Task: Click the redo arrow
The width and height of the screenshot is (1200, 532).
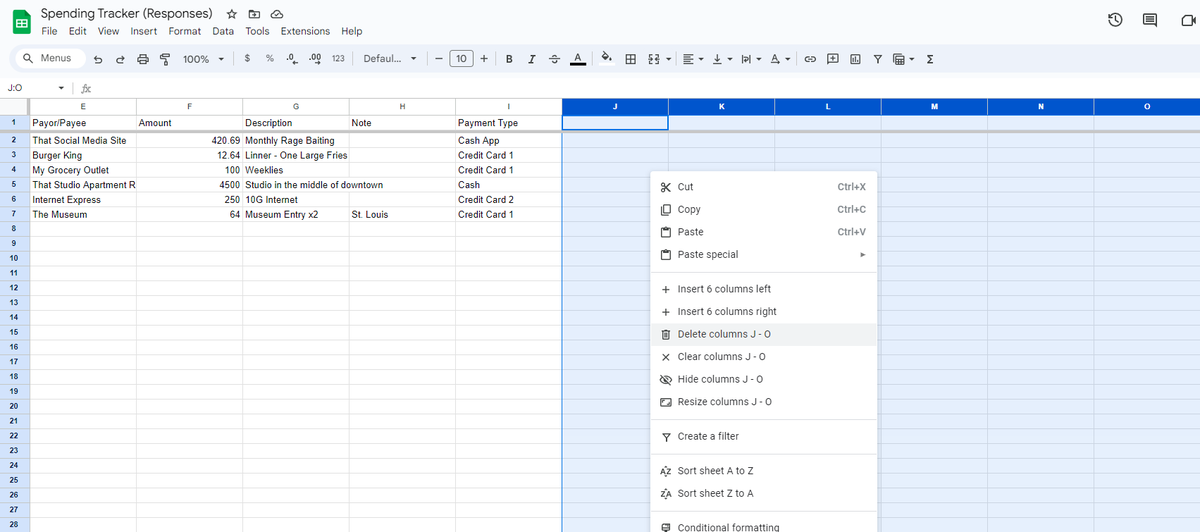Action: tap(120, 59)
